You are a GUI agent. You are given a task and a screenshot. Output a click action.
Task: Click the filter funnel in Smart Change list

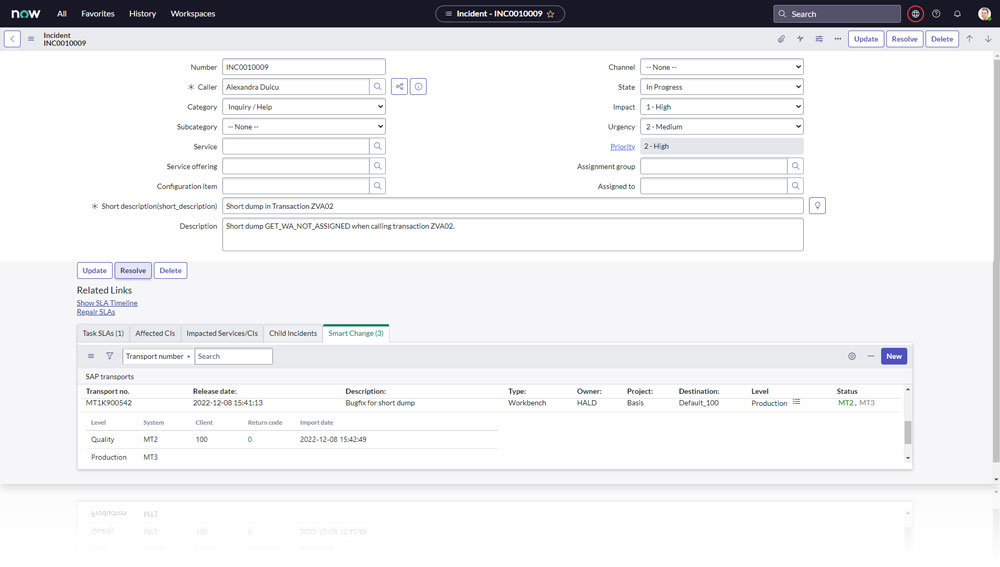[110, 356]
